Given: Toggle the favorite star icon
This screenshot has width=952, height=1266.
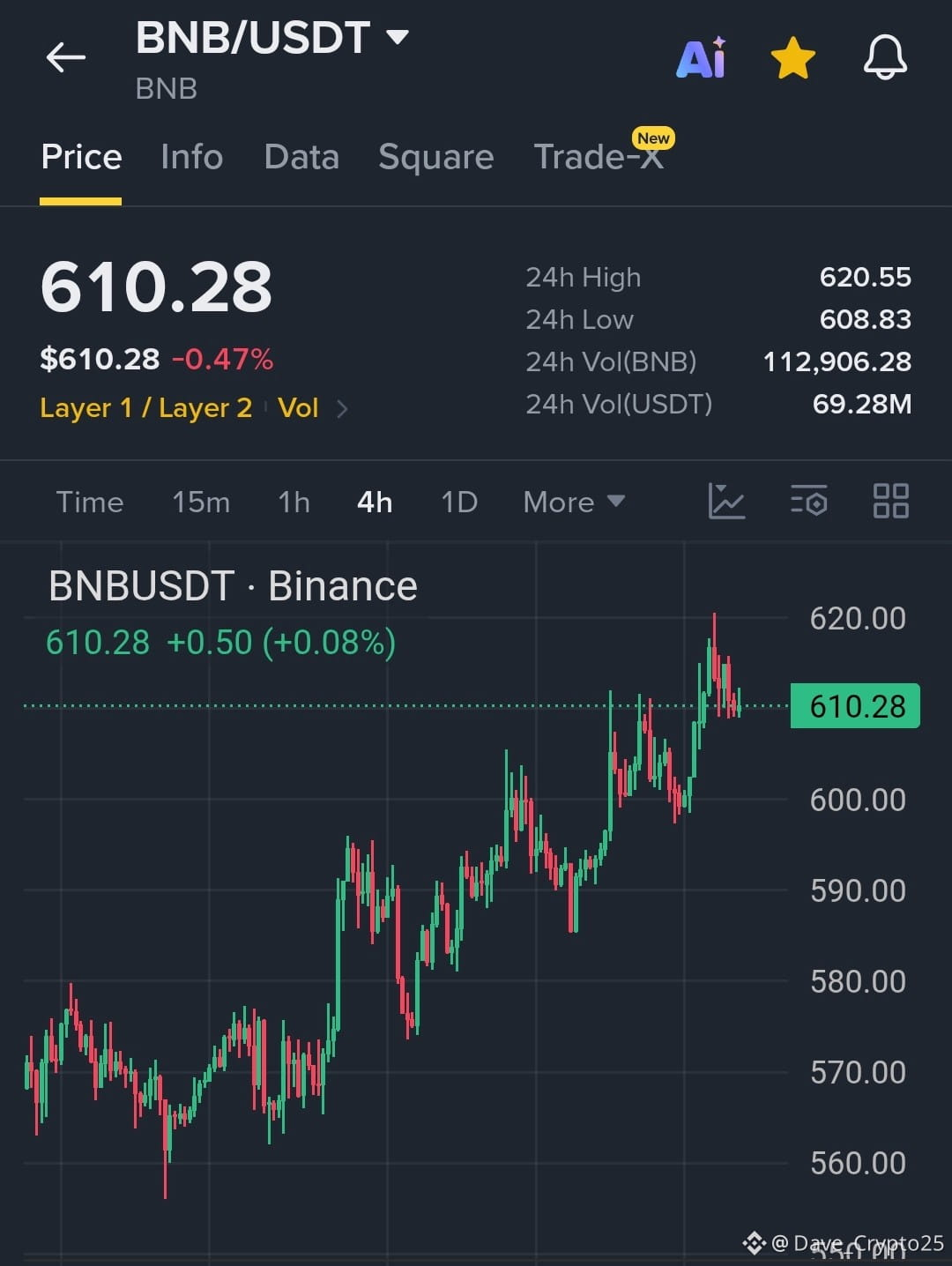Looking at the screenshot, I should coord(792,58).
